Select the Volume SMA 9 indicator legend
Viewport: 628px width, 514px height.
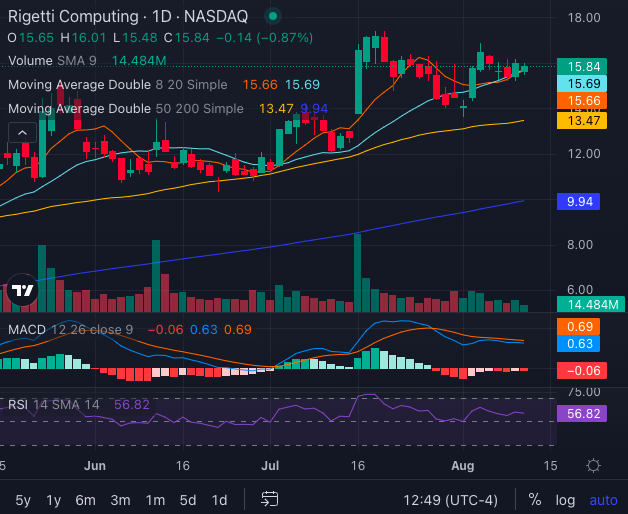52,60
